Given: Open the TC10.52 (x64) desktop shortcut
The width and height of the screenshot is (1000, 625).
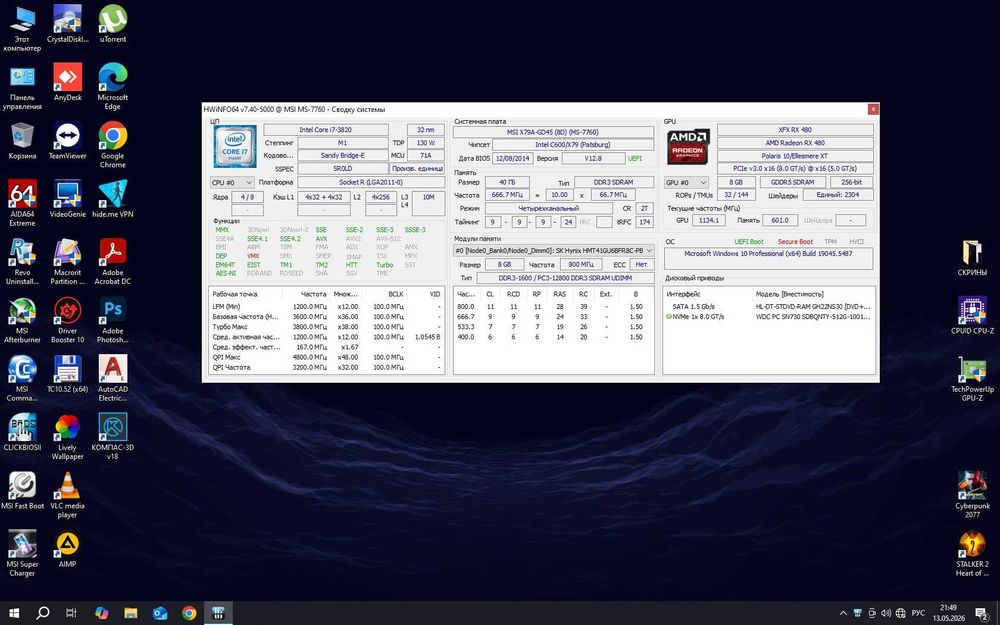Looking at the screenshot, I should (x=68, y=374).
